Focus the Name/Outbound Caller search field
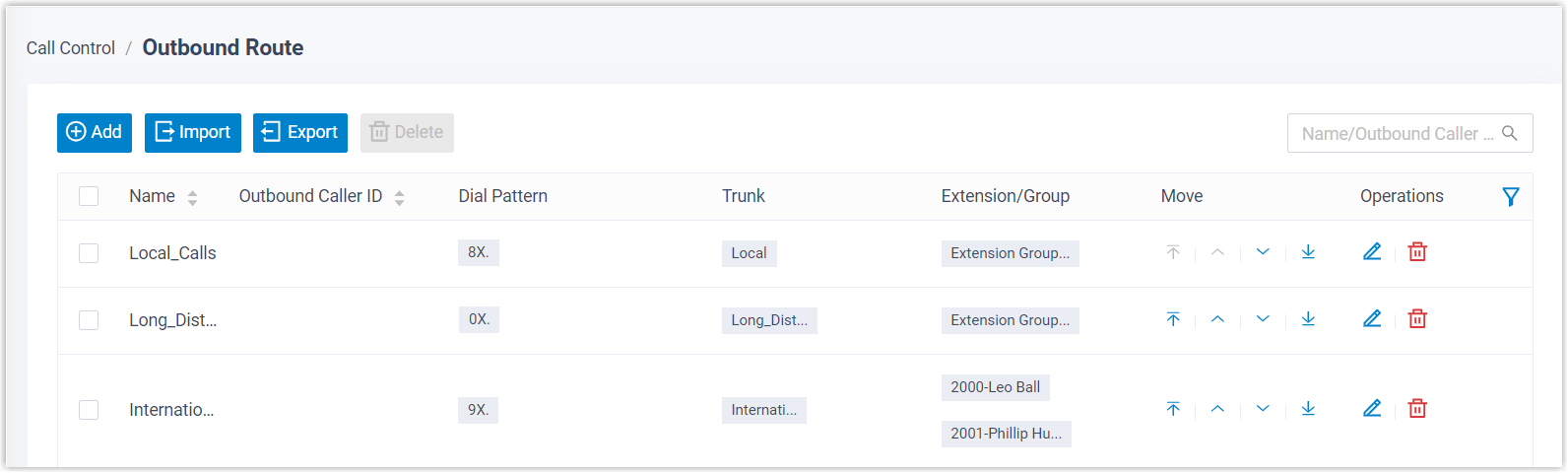The width and height of the screenshot is (1568, 473). (x=1389, y=134)
